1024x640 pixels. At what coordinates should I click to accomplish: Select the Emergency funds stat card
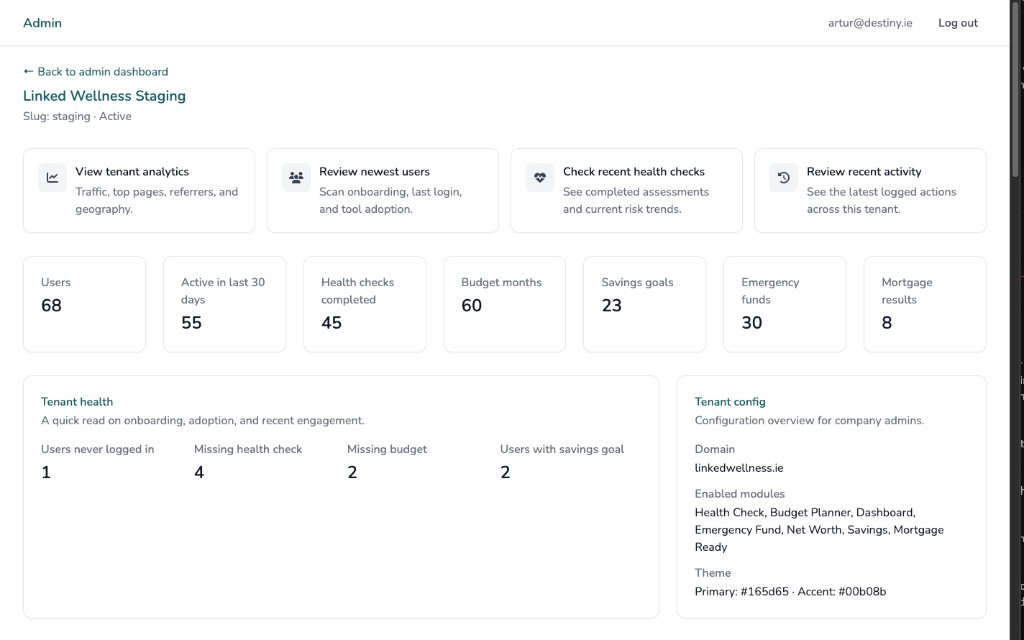tap(784, 304)
